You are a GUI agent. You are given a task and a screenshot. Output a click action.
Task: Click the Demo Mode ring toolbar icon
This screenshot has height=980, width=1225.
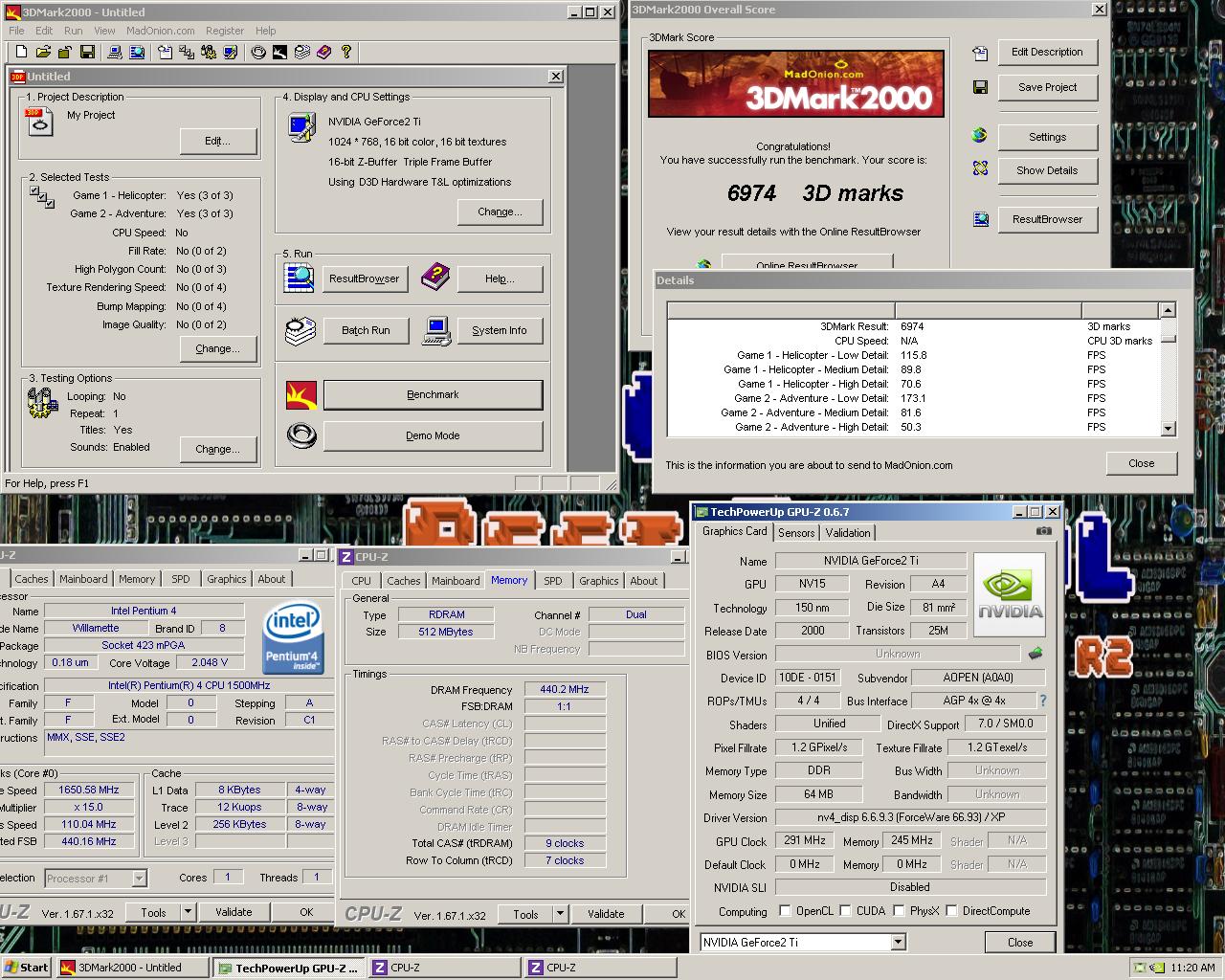click(x=258, y=52)
